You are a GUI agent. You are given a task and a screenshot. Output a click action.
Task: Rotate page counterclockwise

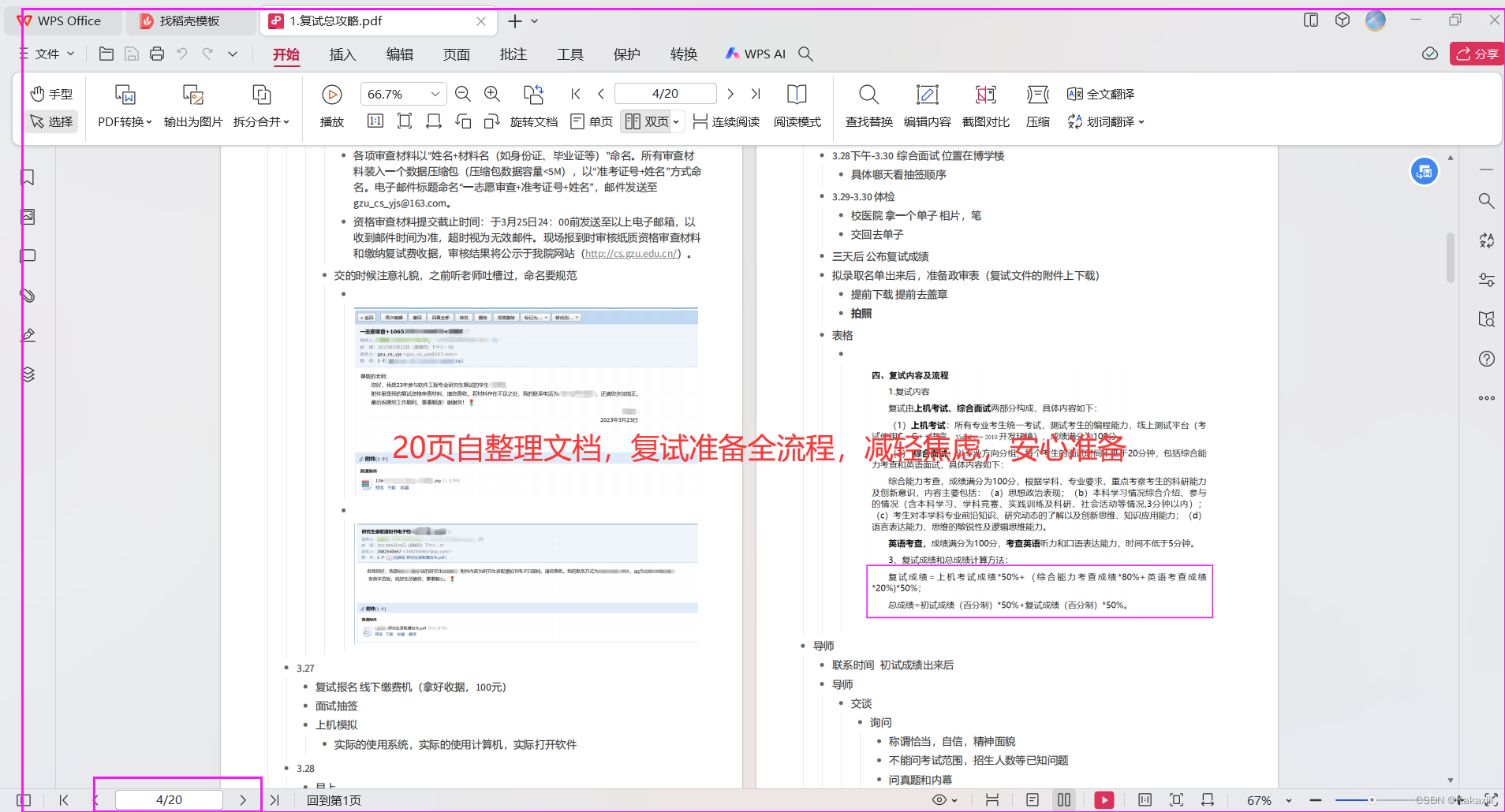point(463,121)
